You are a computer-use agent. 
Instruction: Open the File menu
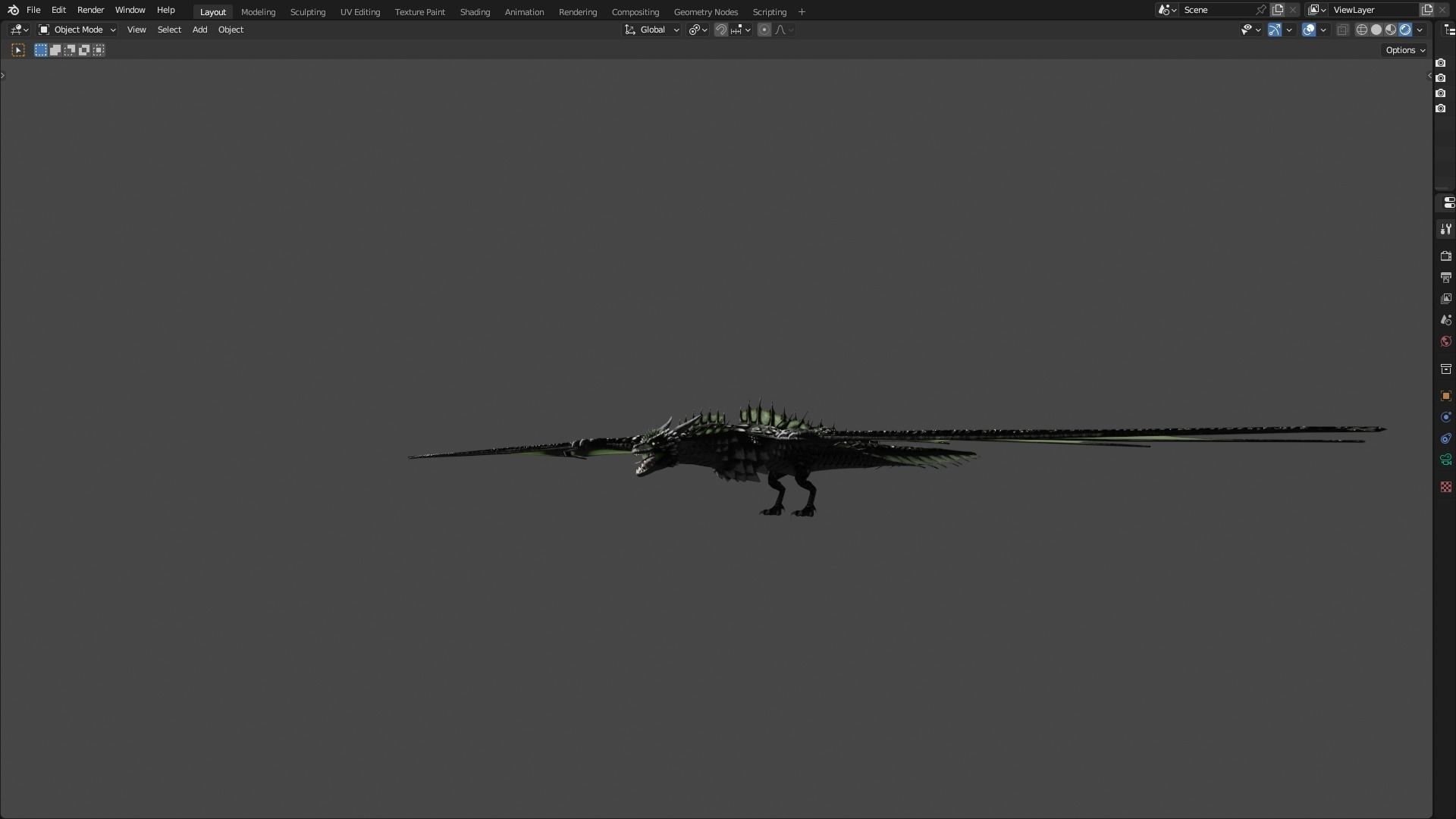tap(33, 10)
